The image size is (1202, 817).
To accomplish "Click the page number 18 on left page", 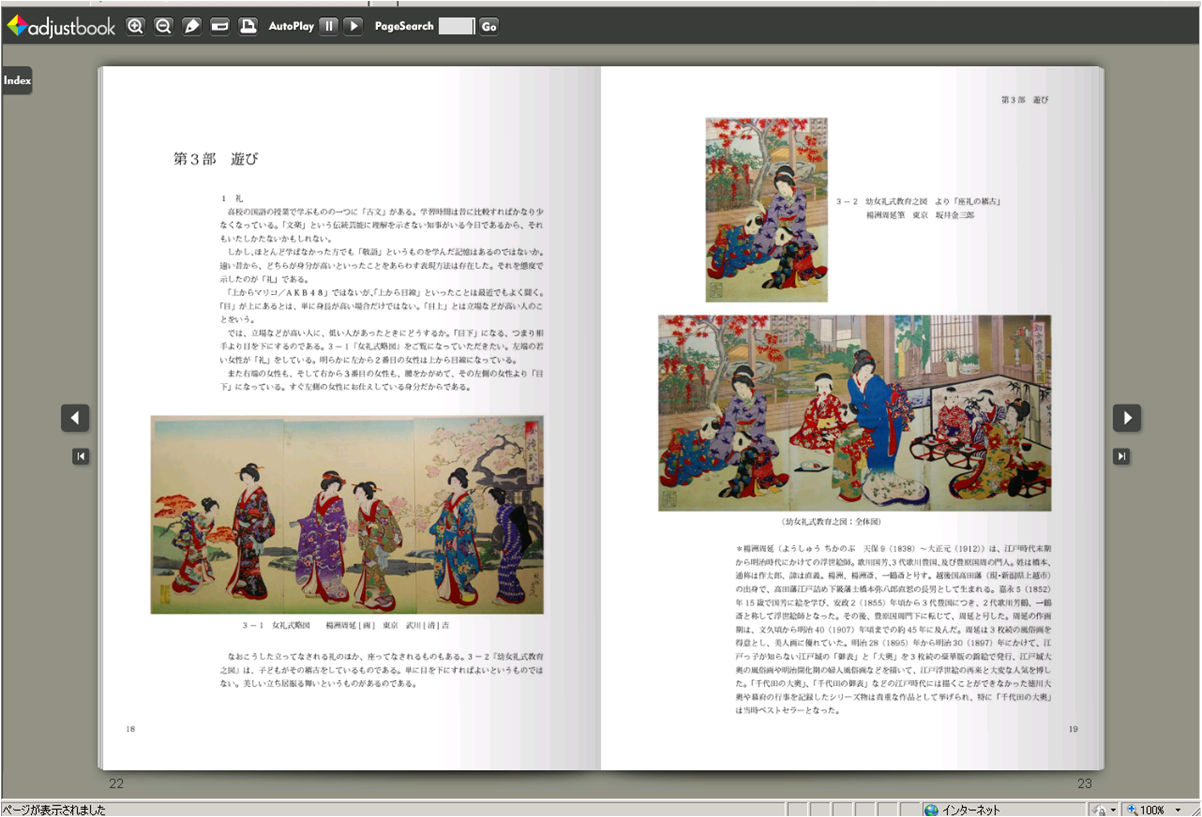I will [130, 729].
